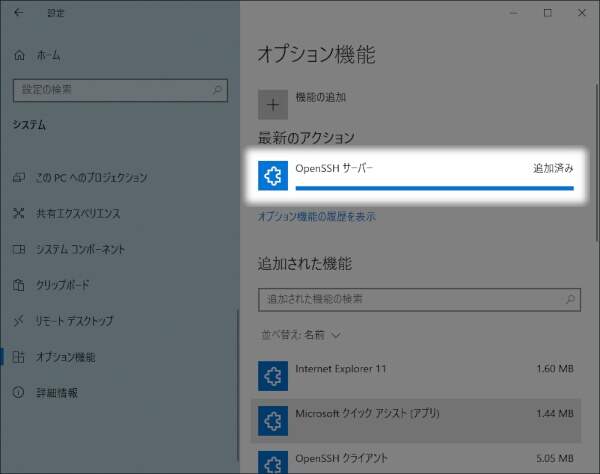
Task: Click the sidebar vertical scrollbar
Action: click(x=238, y=386)
